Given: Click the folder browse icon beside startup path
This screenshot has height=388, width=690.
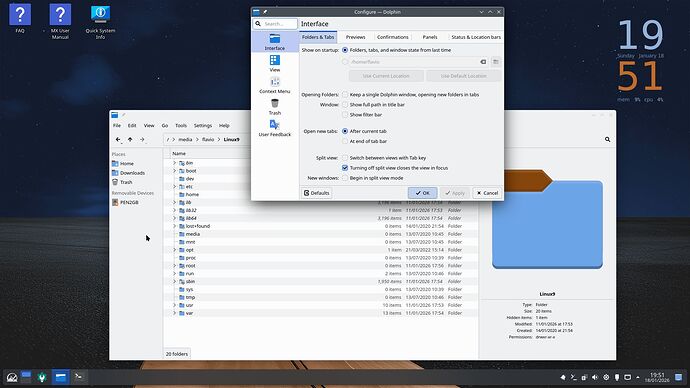Looking at the screenshot, I should click(496, 62).
